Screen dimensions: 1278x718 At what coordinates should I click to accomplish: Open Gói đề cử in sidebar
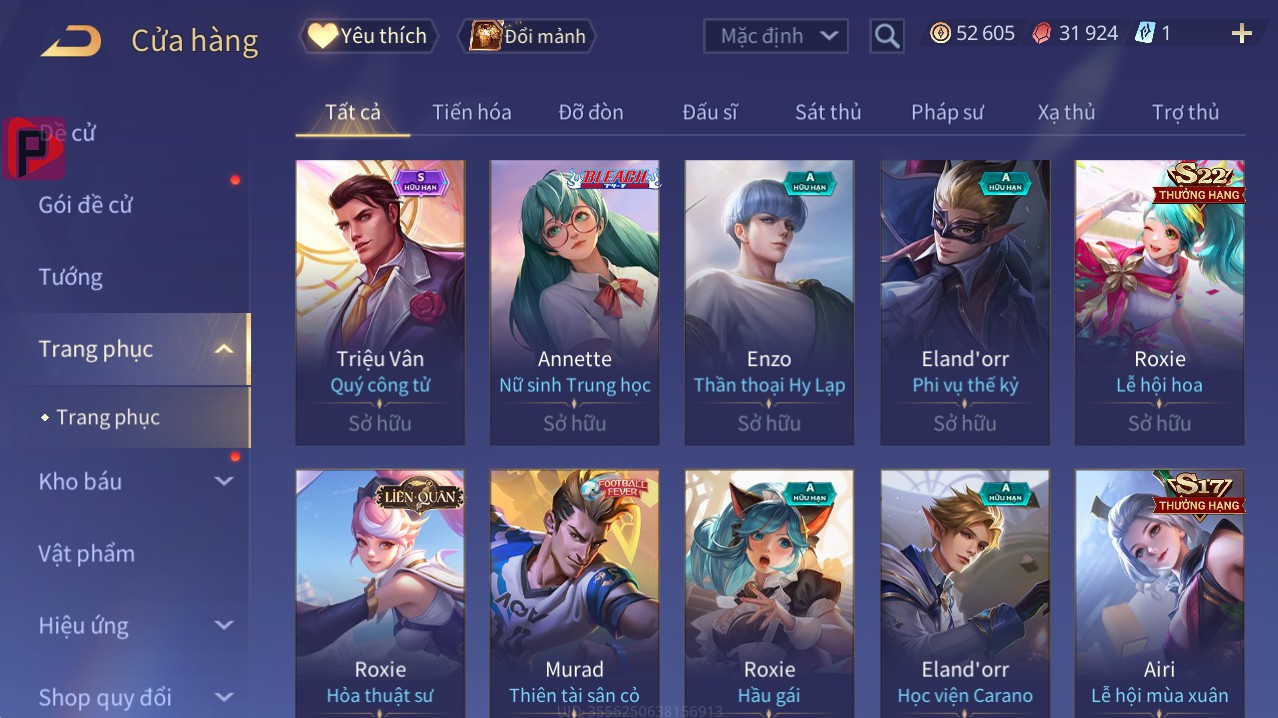tap(86, 205)
